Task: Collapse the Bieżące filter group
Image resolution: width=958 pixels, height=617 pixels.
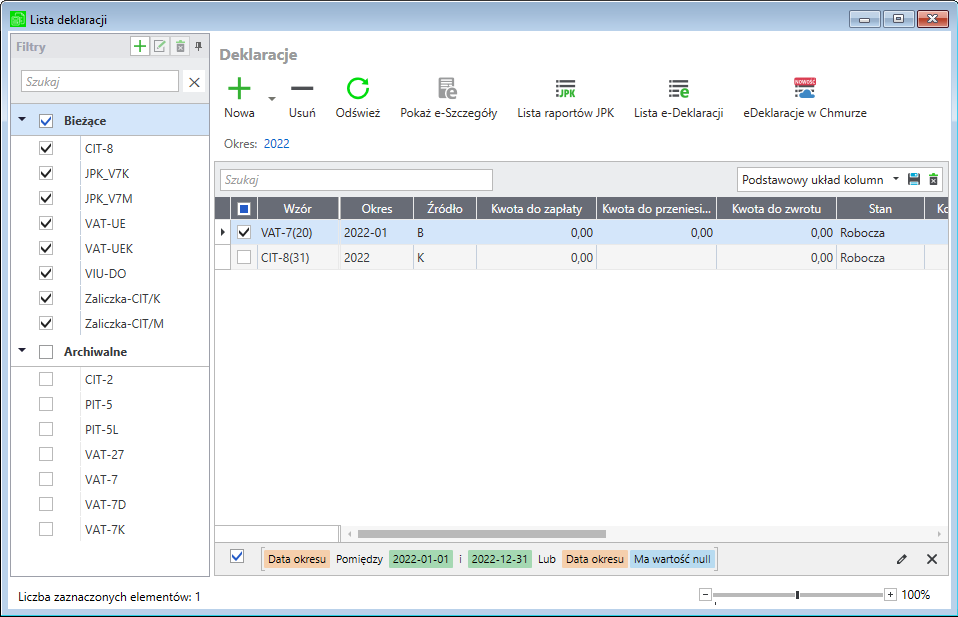Action: tap(22, 120)
